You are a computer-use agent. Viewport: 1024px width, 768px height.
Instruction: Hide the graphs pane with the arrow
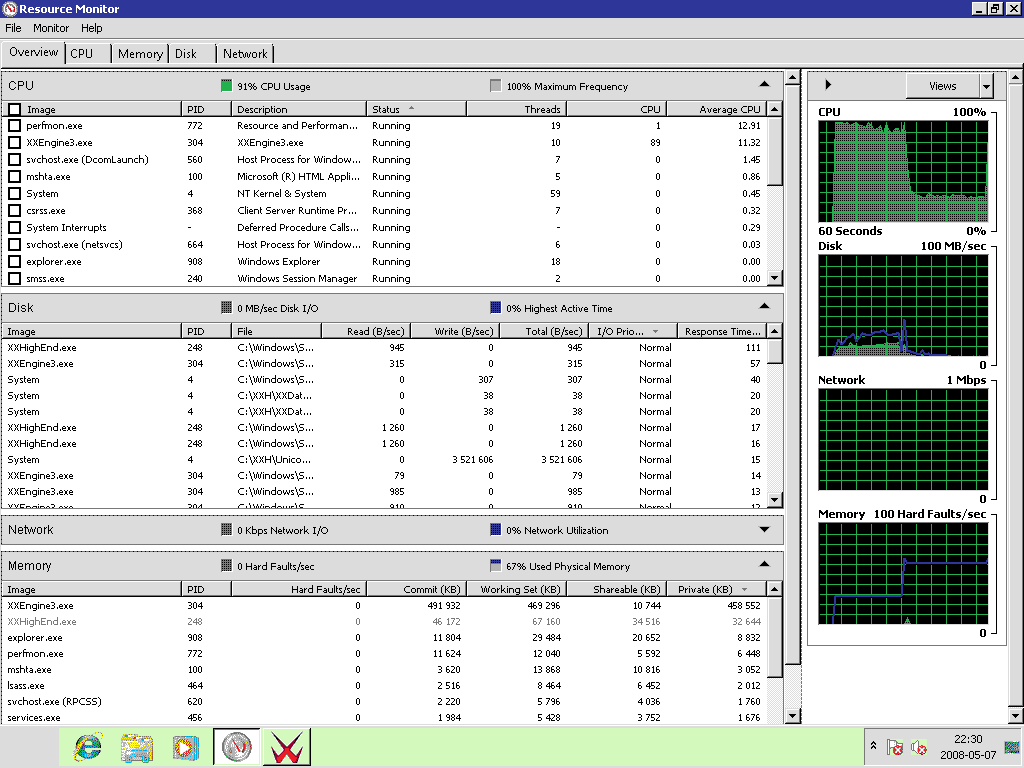click(x=828, y=85)
